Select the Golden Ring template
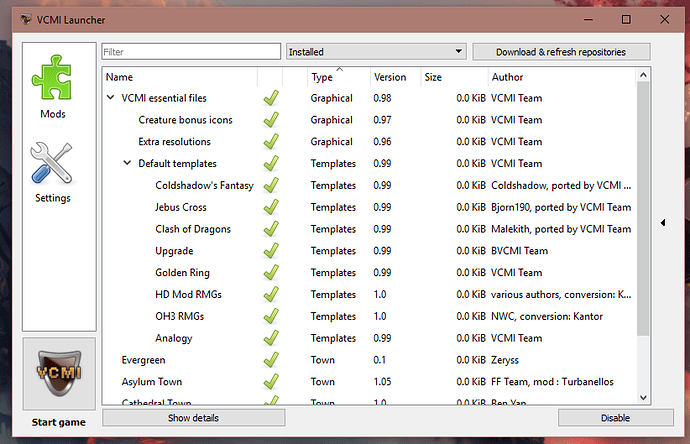Image resolution: width=690 pixels, height=444 pixels. tap(369, 272)
